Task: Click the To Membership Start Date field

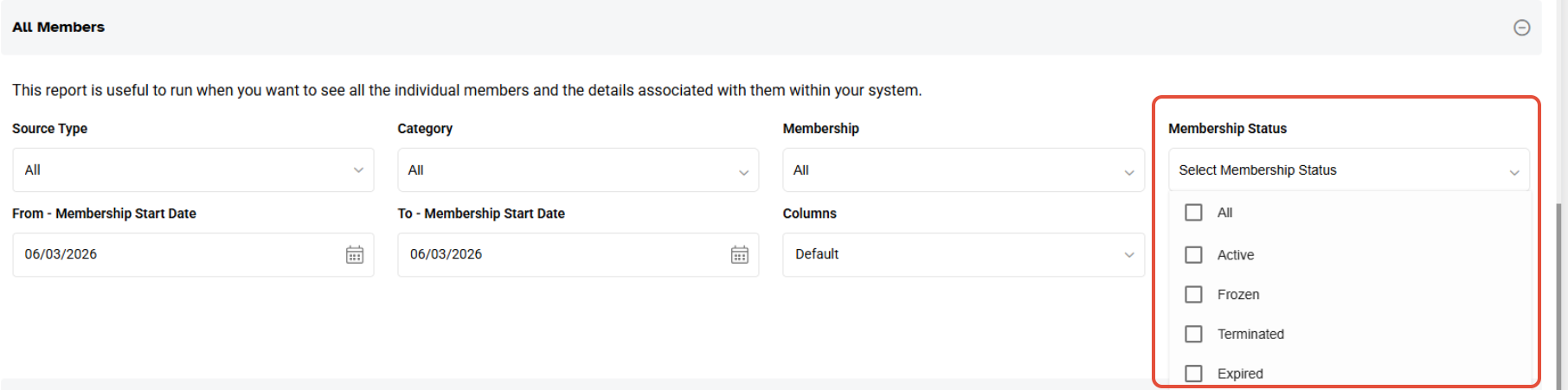Action: coord(558,255)
